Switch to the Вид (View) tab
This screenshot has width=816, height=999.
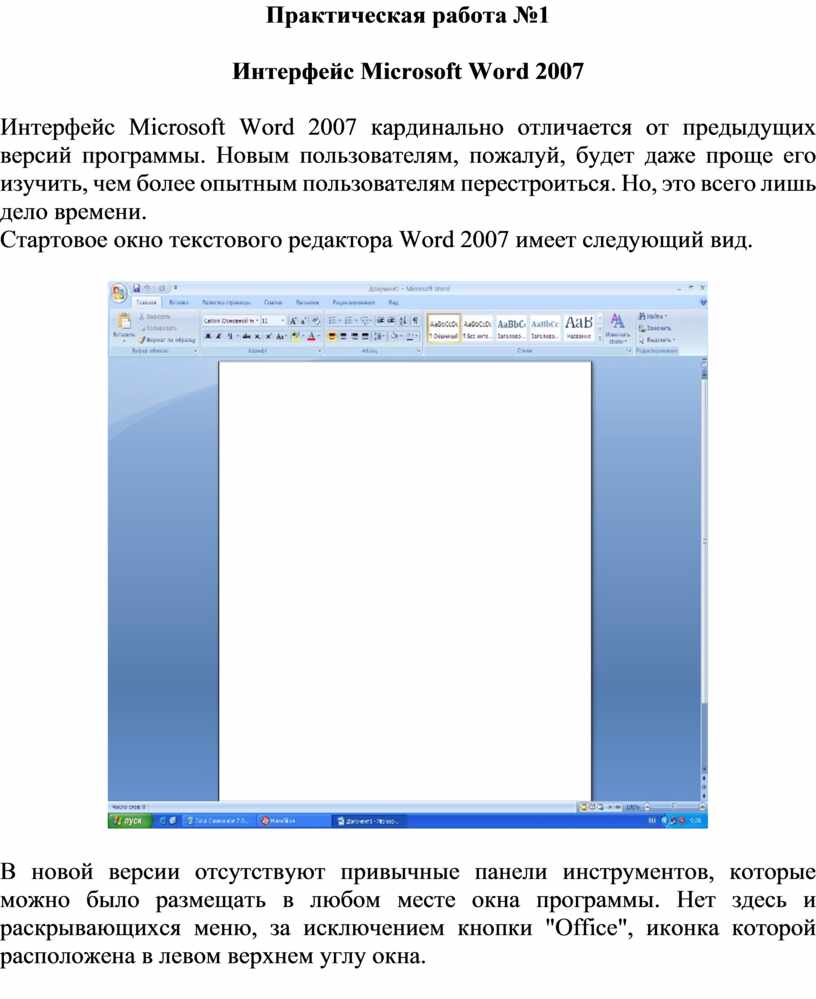coord(394,303)
